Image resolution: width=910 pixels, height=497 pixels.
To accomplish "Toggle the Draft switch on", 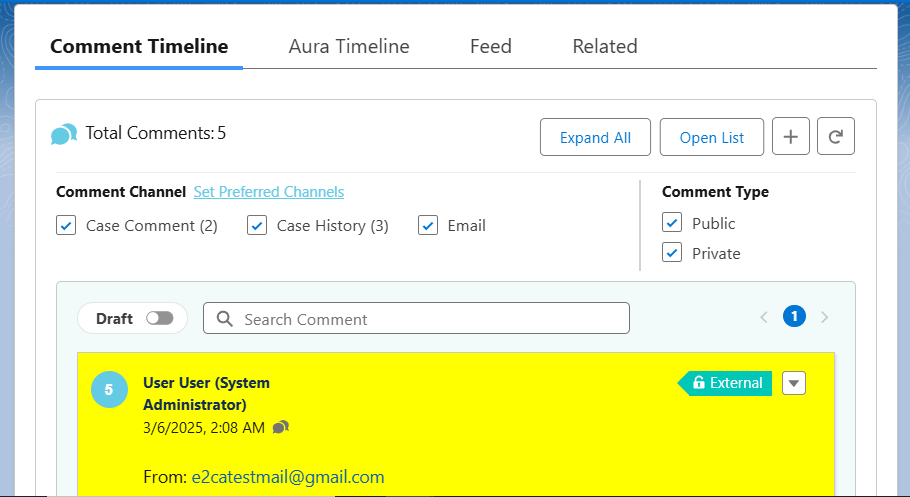I will [x=160, y=318].
